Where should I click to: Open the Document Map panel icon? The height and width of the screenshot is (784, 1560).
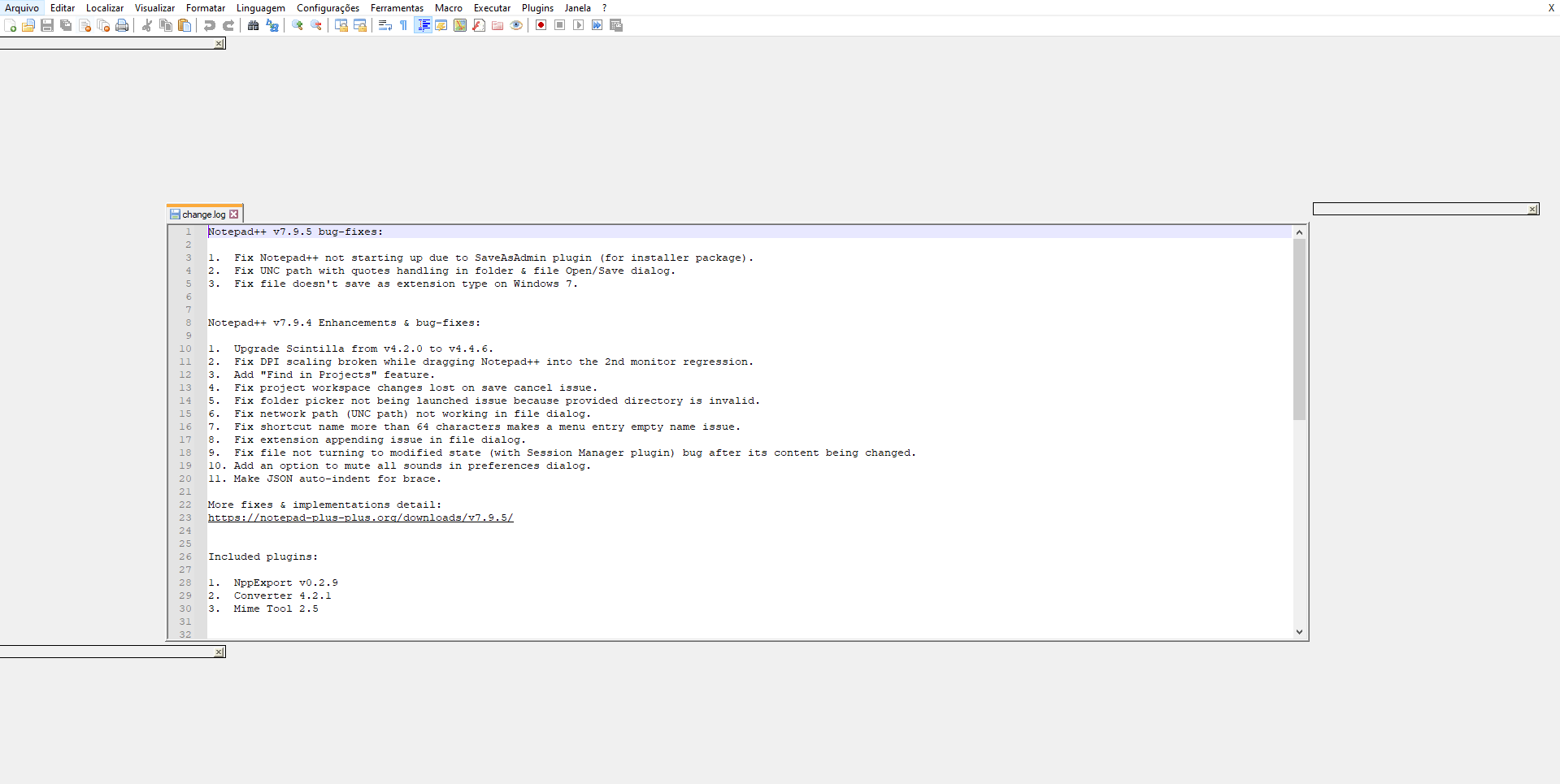click(459, 25)
